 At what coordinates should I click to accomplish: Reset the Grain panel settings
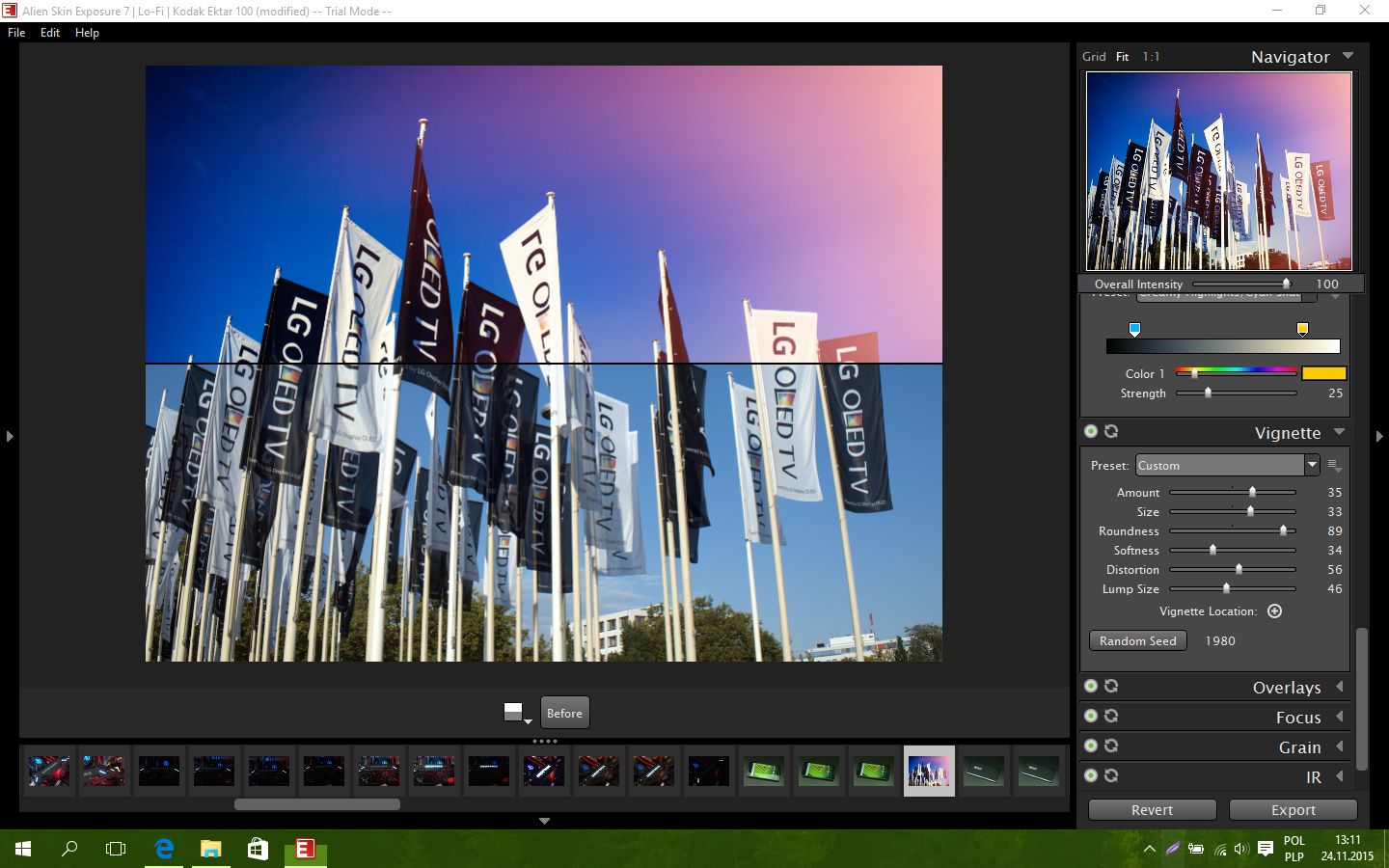coord(1111,746)
